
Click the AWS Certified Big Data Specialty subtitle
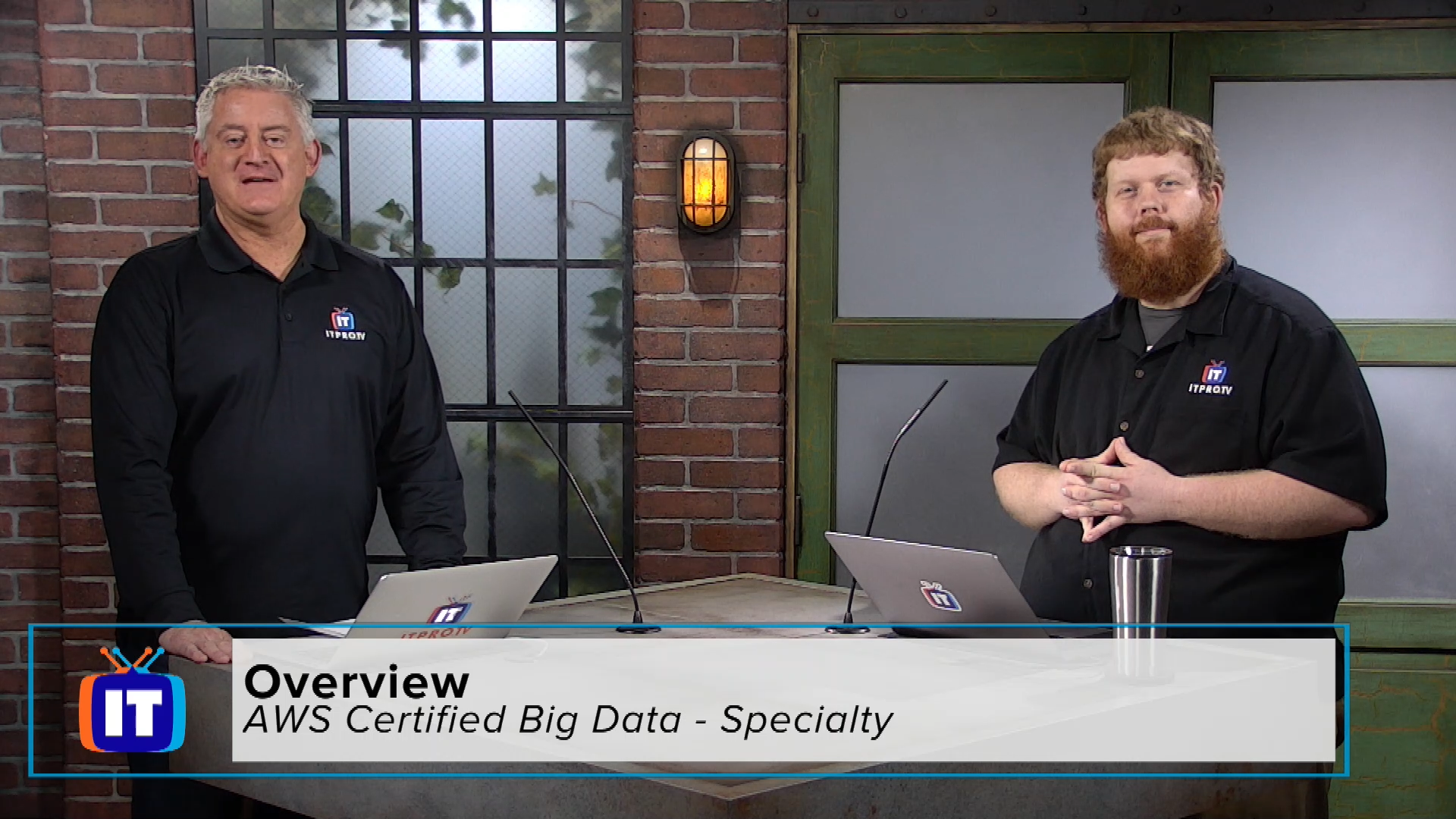click(x=548, y=745)
